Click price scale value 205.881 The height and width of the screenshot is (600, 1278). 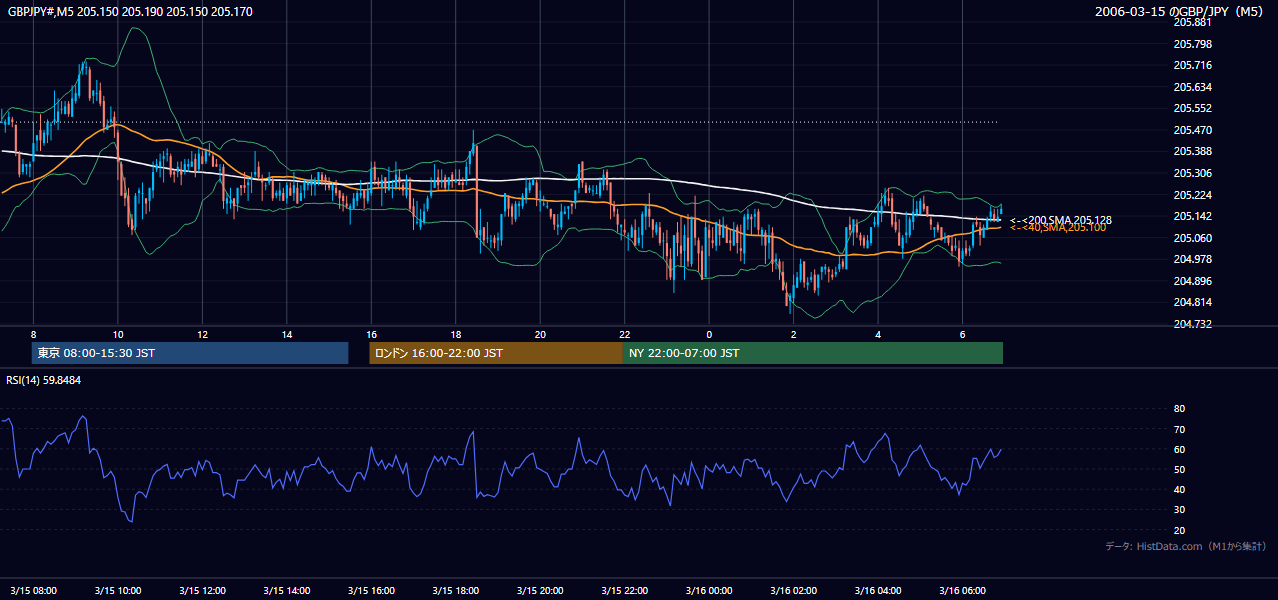[x=1192, y=22]
